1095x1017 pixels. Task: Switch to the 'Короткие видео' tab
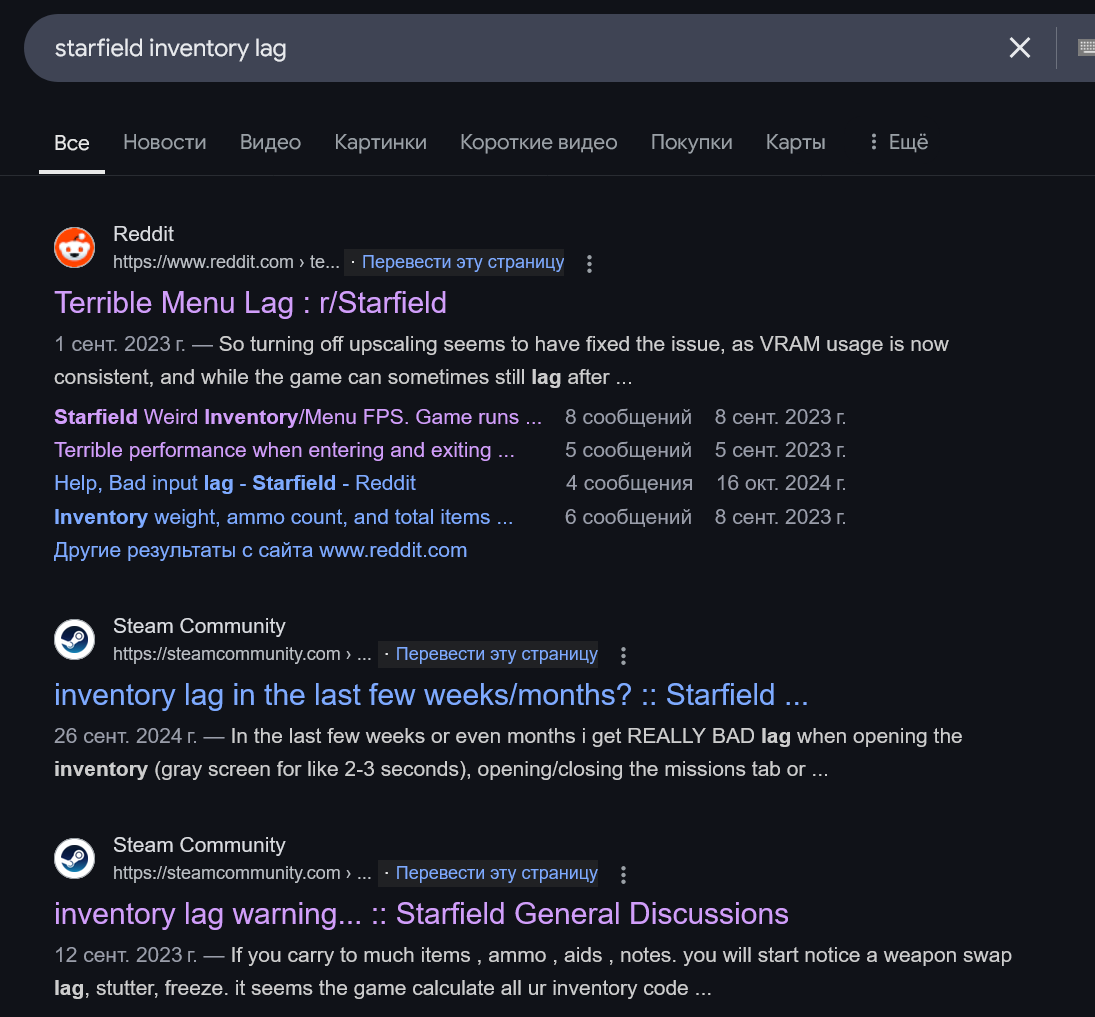click(538, 142)
